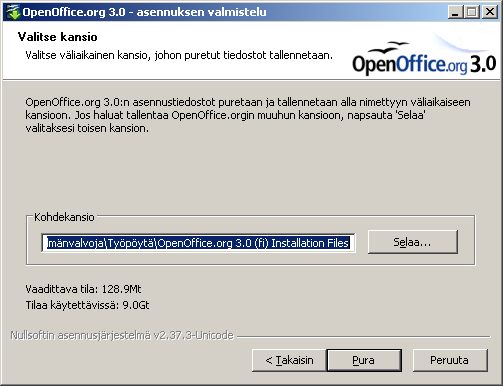The width and height of the screenshot is (503, 386).
Task: Click inside the destination folder path field
Action: (198, 243)
